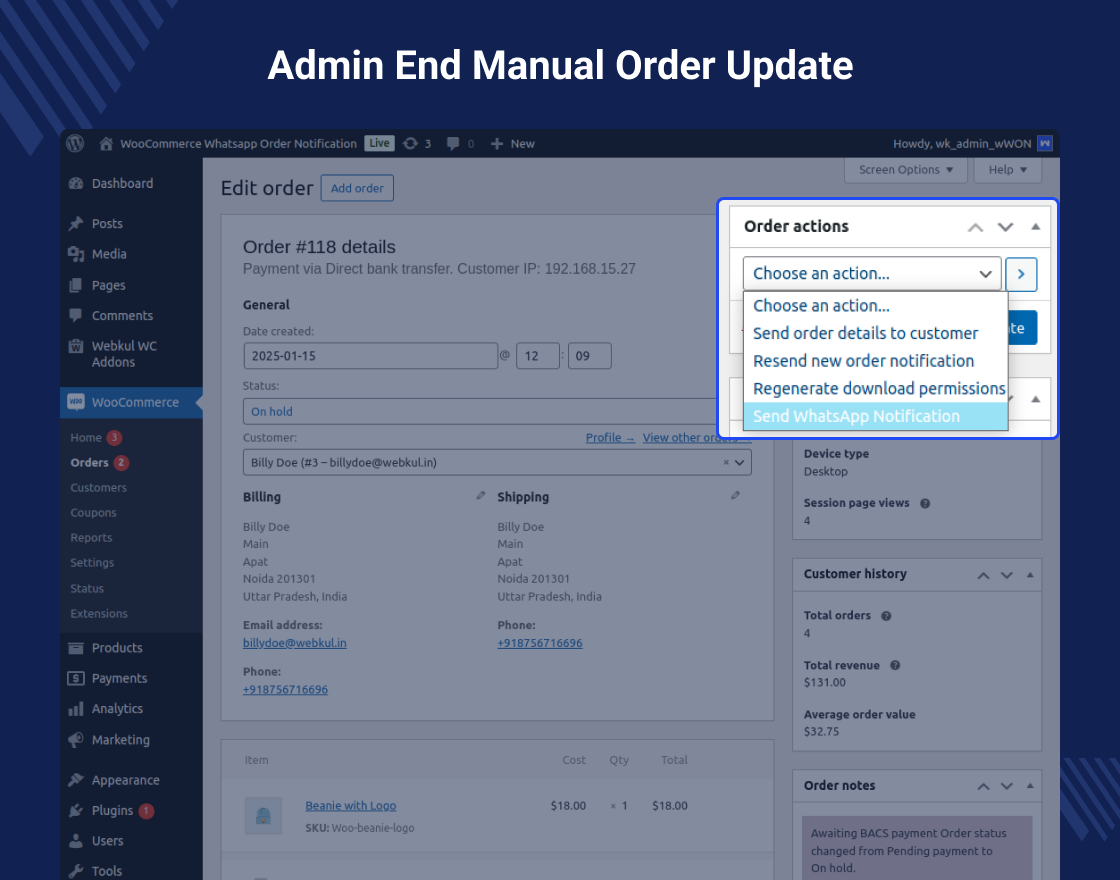
Task: Clear the selected customer with the x
Action: [x=726, y=463]
